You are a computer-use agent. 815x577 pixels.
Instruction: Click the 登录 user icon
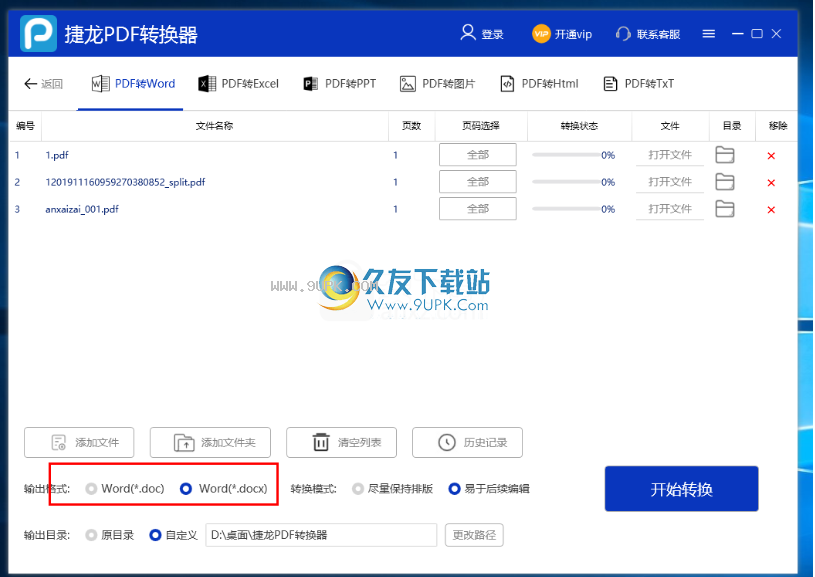(468, 33)
